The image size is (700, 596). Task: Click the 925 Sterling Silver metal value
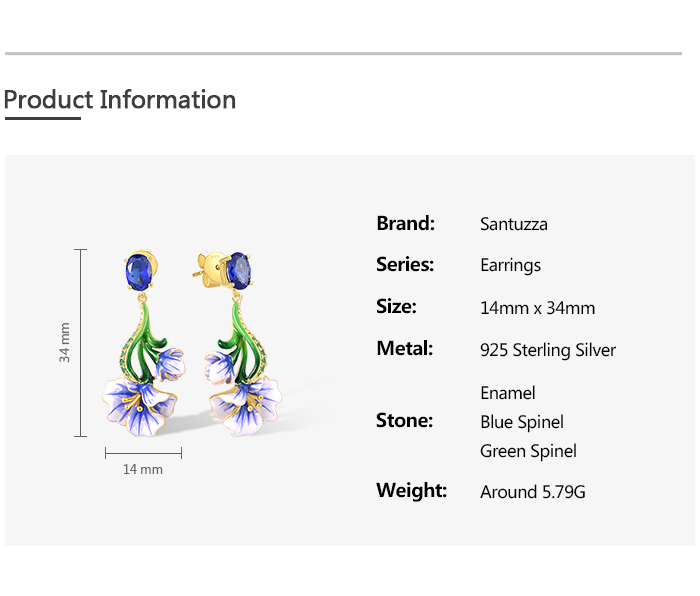548,350
